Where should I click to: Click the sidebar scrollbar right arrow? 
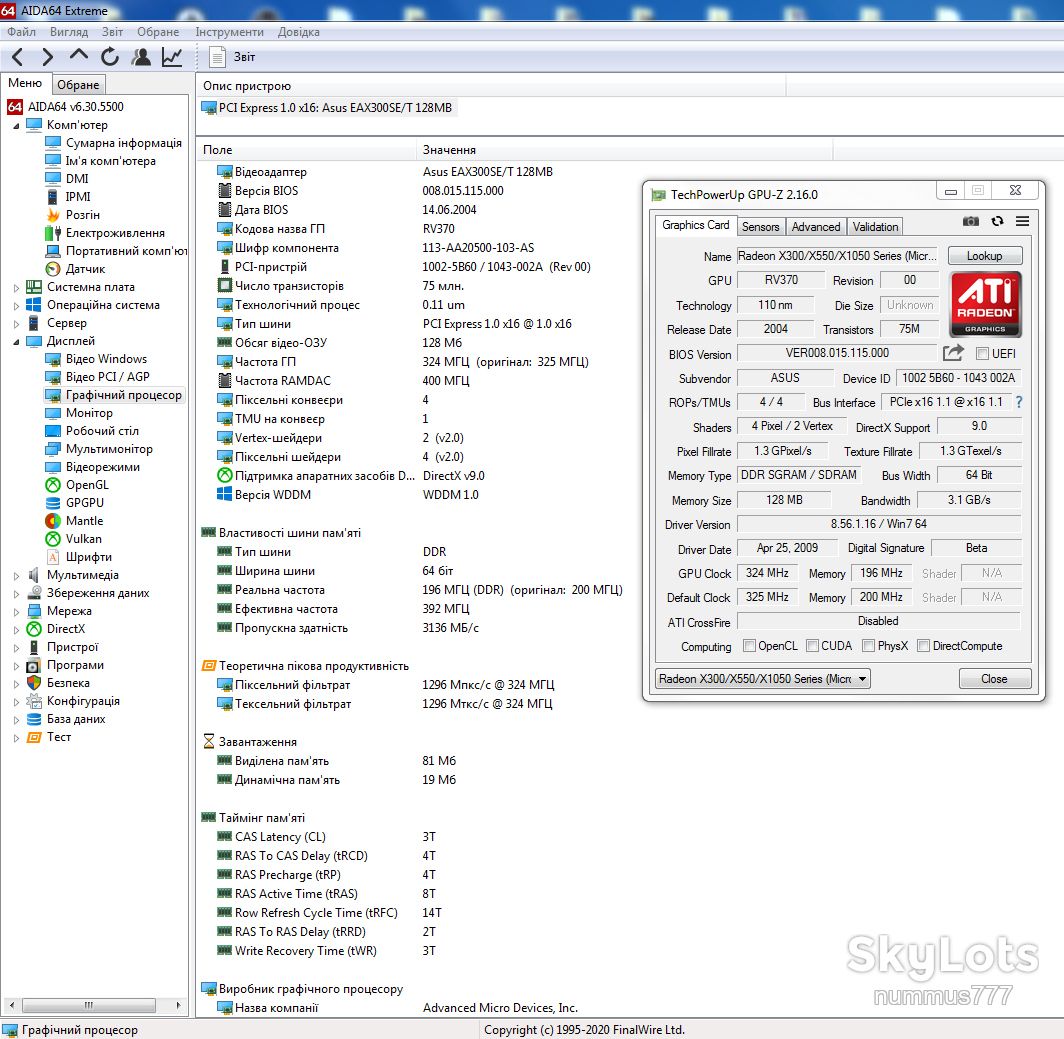pos(178,1005)
